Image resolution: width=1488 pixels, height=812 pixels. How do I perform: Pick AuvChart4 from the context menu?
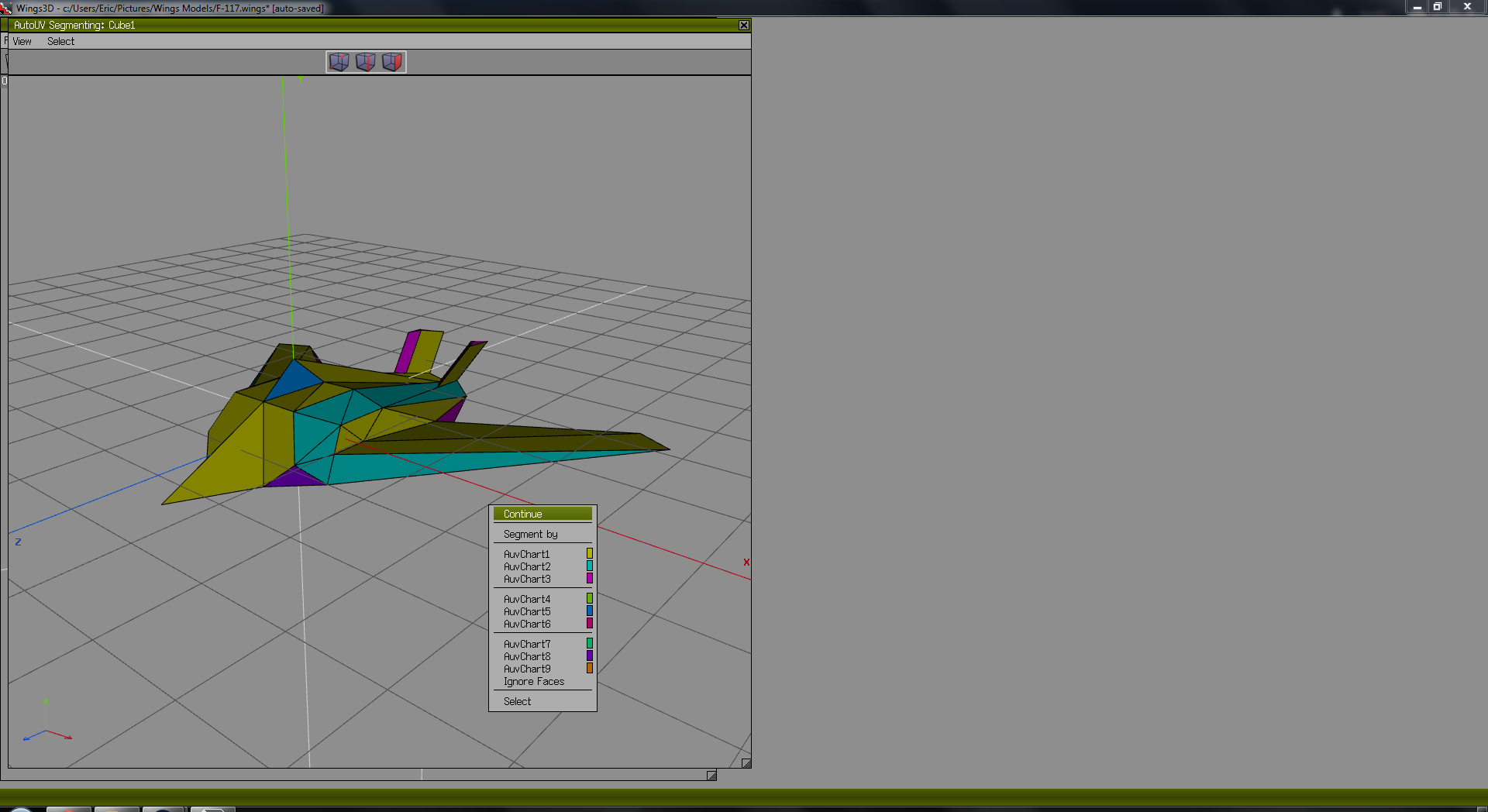(542, 599)
